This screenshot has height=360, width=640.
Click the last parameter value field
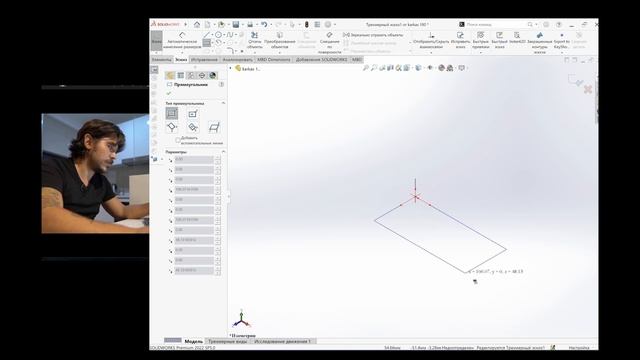pyautogui.click(x=194, y=270)
